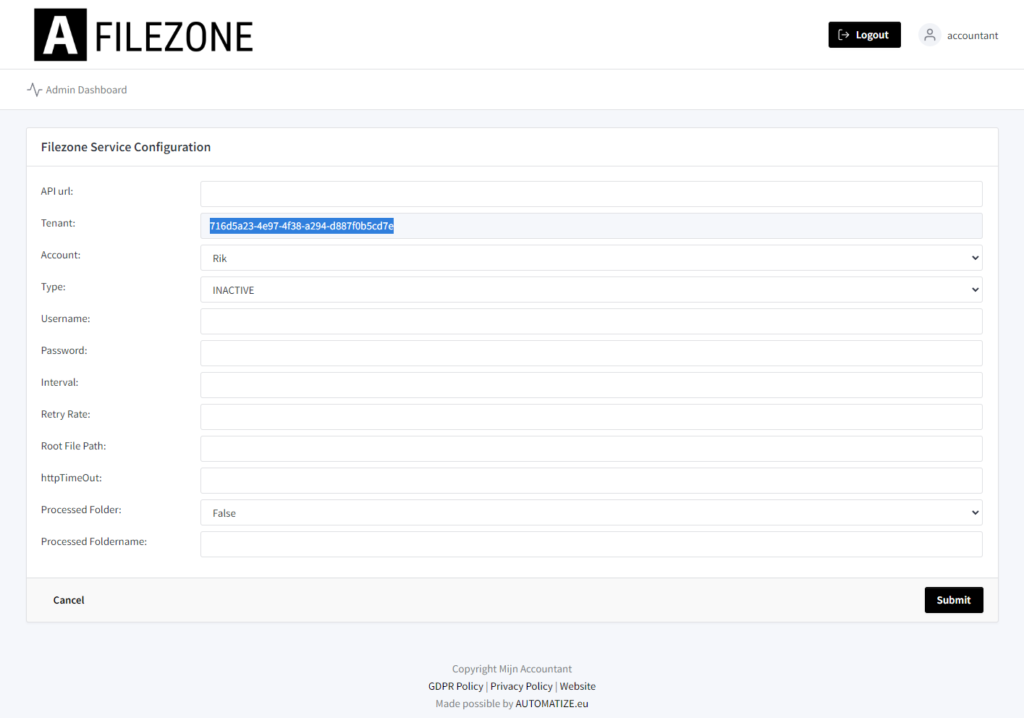1024x718 pixels.
Task: Open the Admin Dashboard menu item
Action: pyautogui.click(x=77, y=90)
